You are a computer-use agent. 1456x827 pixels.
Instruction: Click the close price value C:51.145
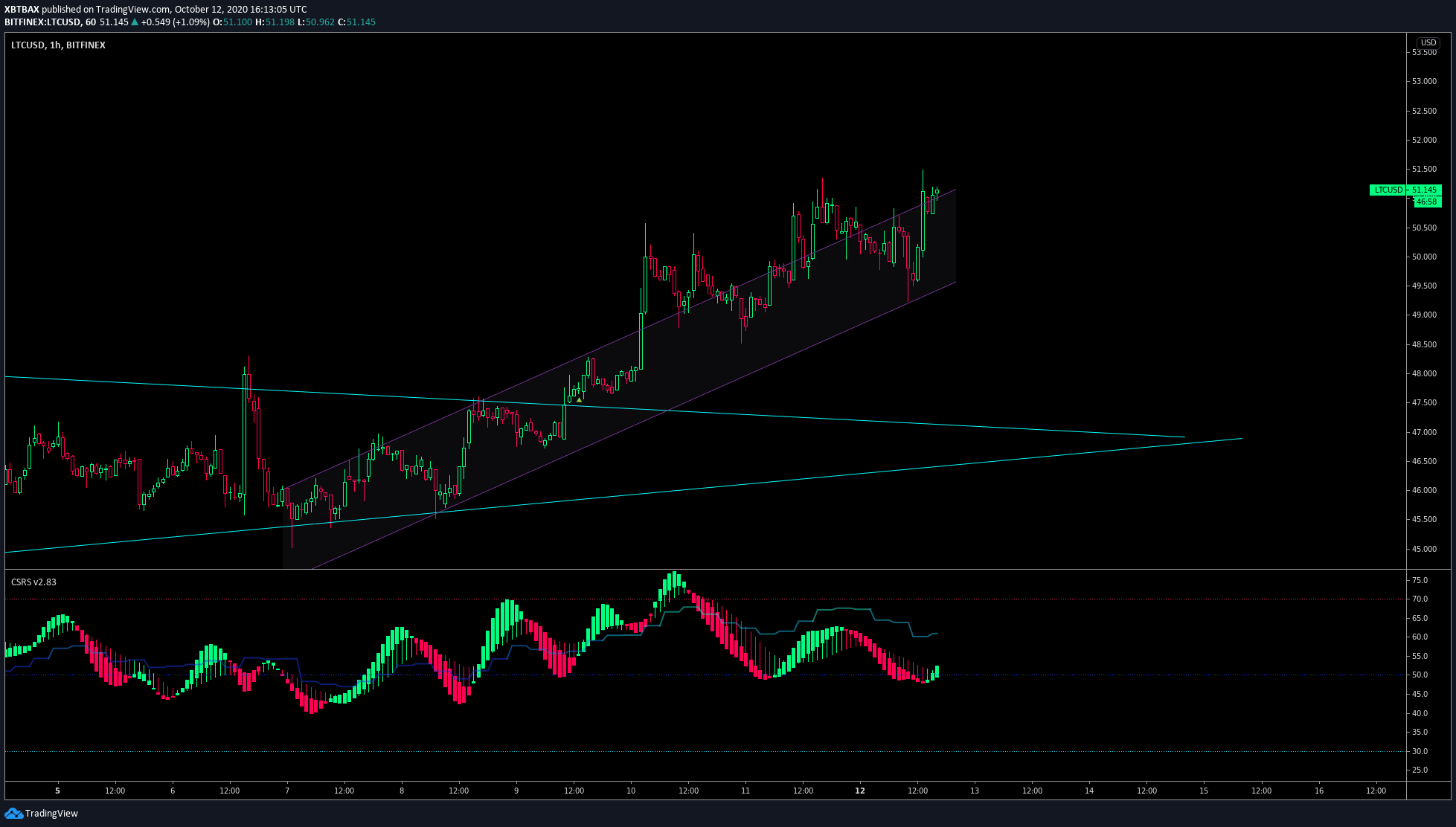click(356, 22)
